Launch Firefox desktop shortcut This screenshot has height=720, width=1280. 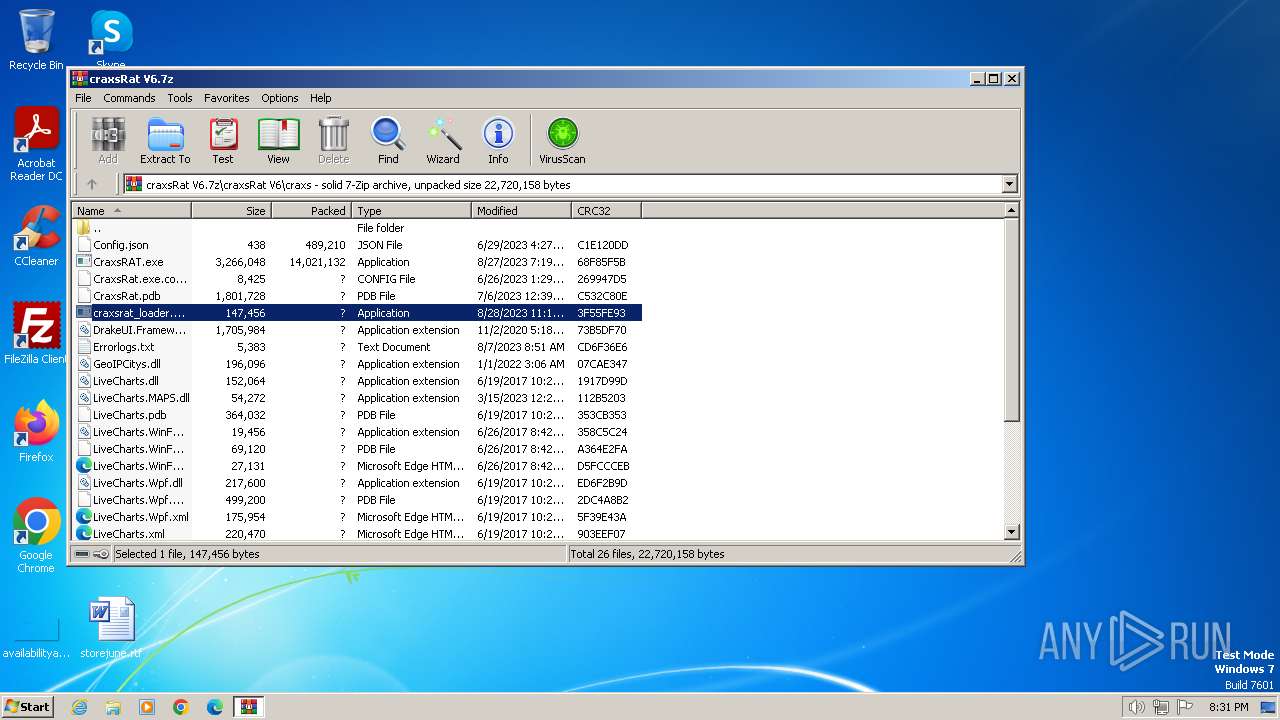(36, 432)
